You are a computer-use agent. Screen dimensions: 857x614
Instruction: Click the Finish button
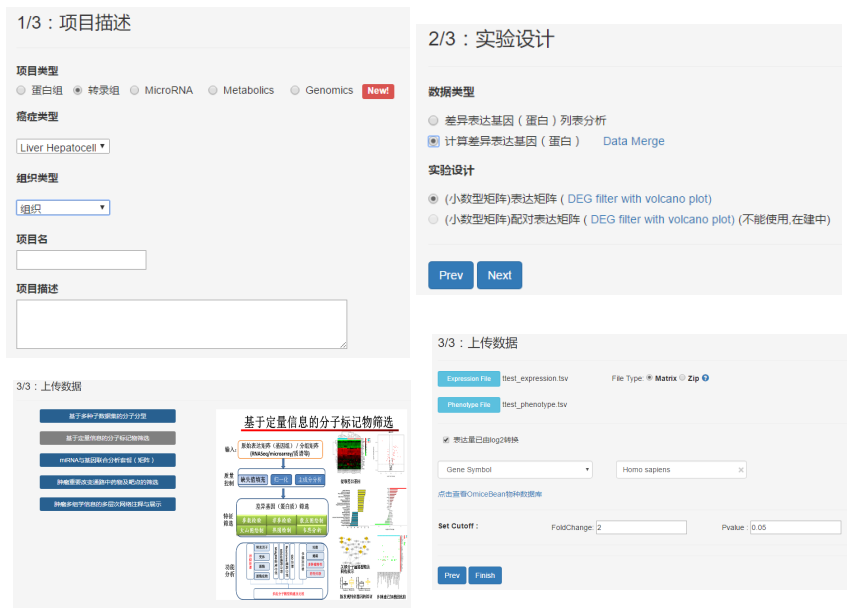[x=485, y=575]
